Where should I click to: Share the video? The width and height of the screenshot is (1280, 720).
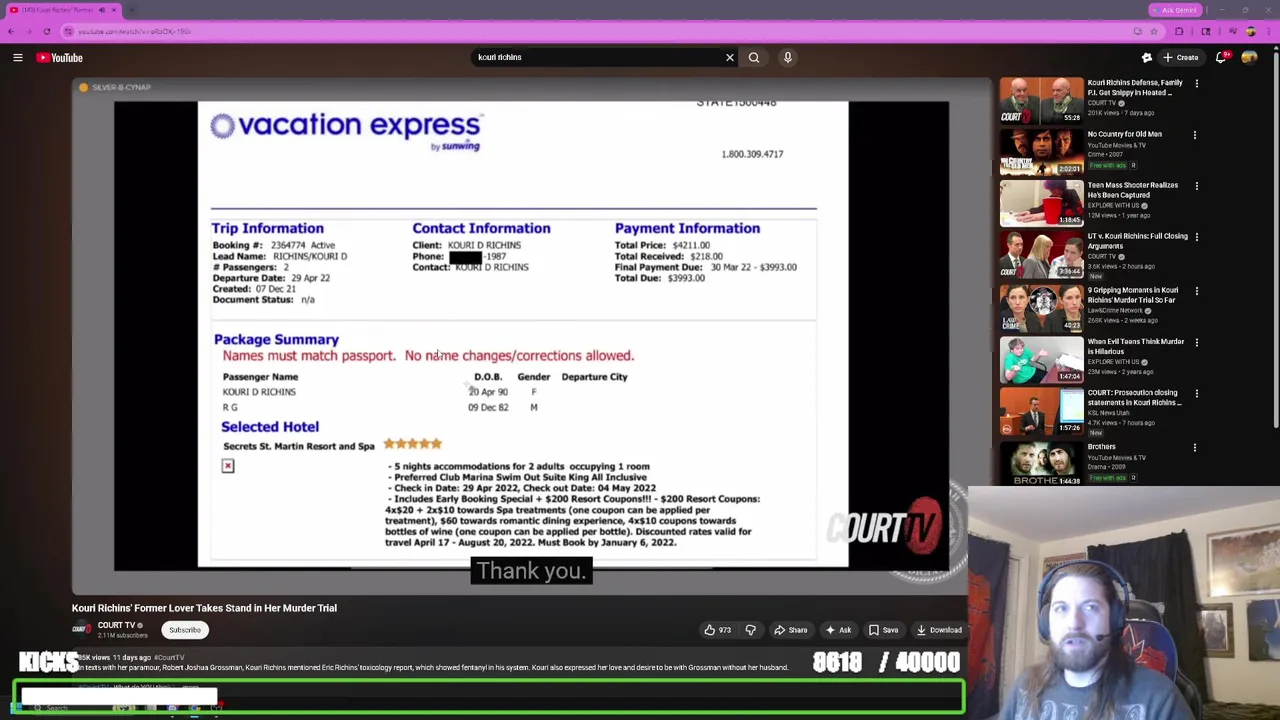coord(791,630)
